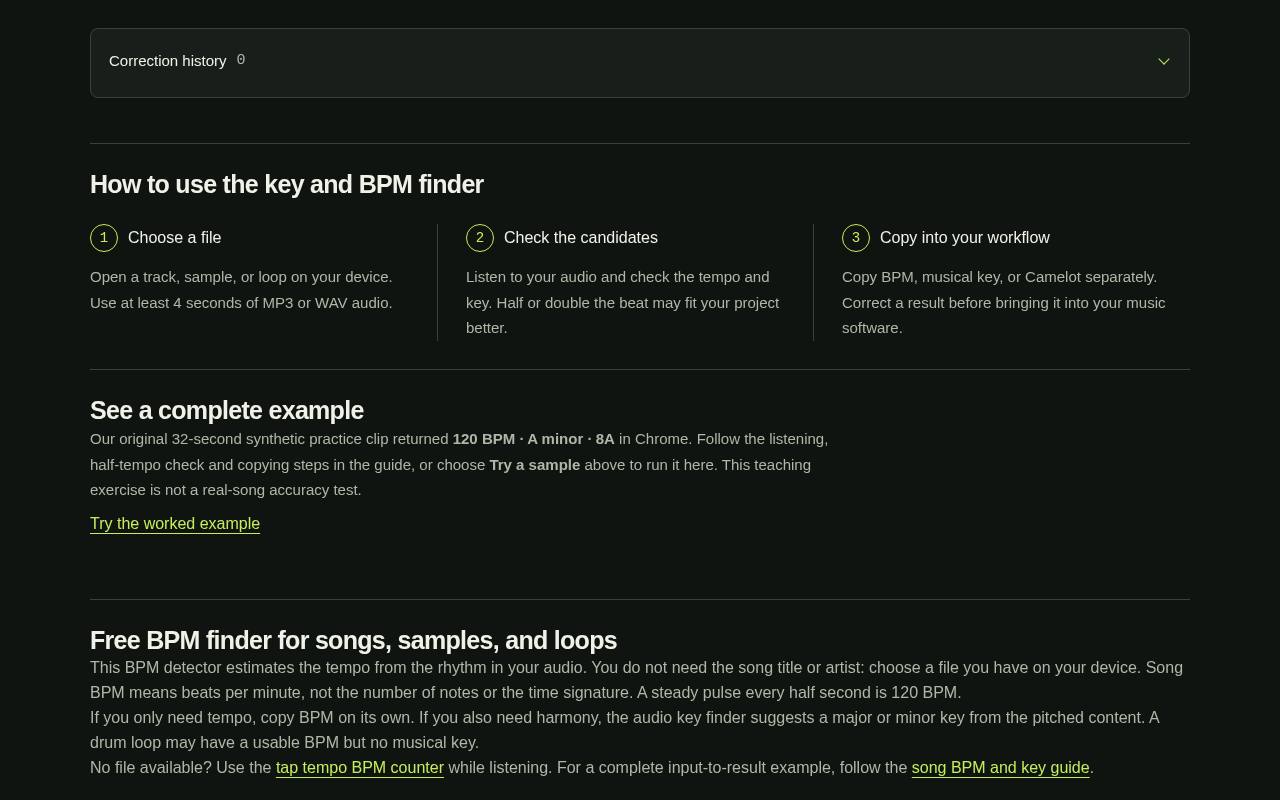
Task: Click the 'Listen to your audio' step description
Action: (623, 302)
